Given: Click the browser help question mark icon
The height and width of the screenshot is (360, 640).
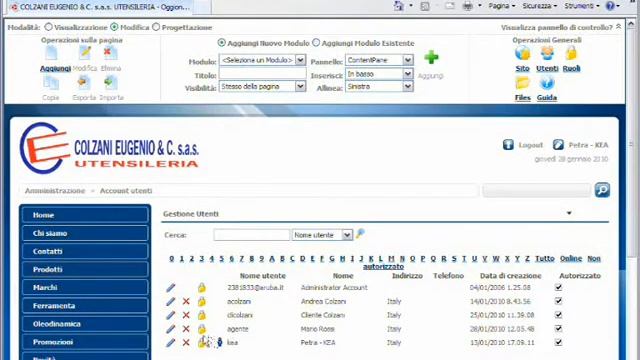Looking at the screenshot, I should point(610,6).
